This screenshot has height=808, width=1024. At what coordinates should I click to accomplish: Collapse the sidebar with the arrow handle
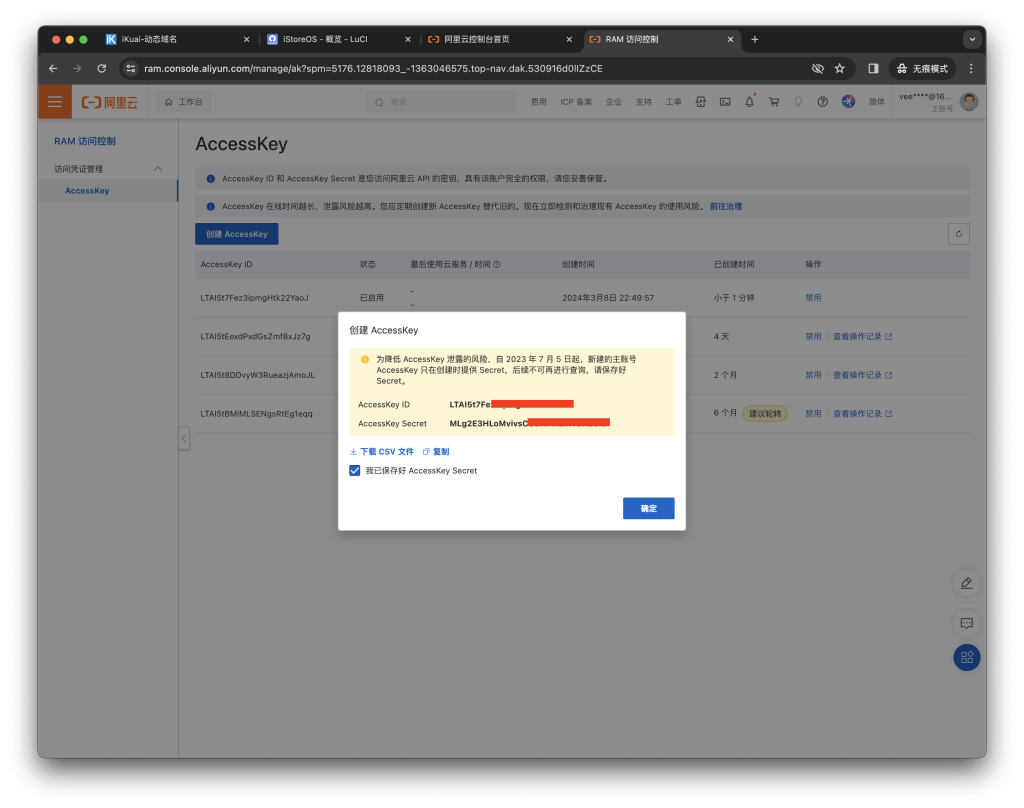pos(184,438)
